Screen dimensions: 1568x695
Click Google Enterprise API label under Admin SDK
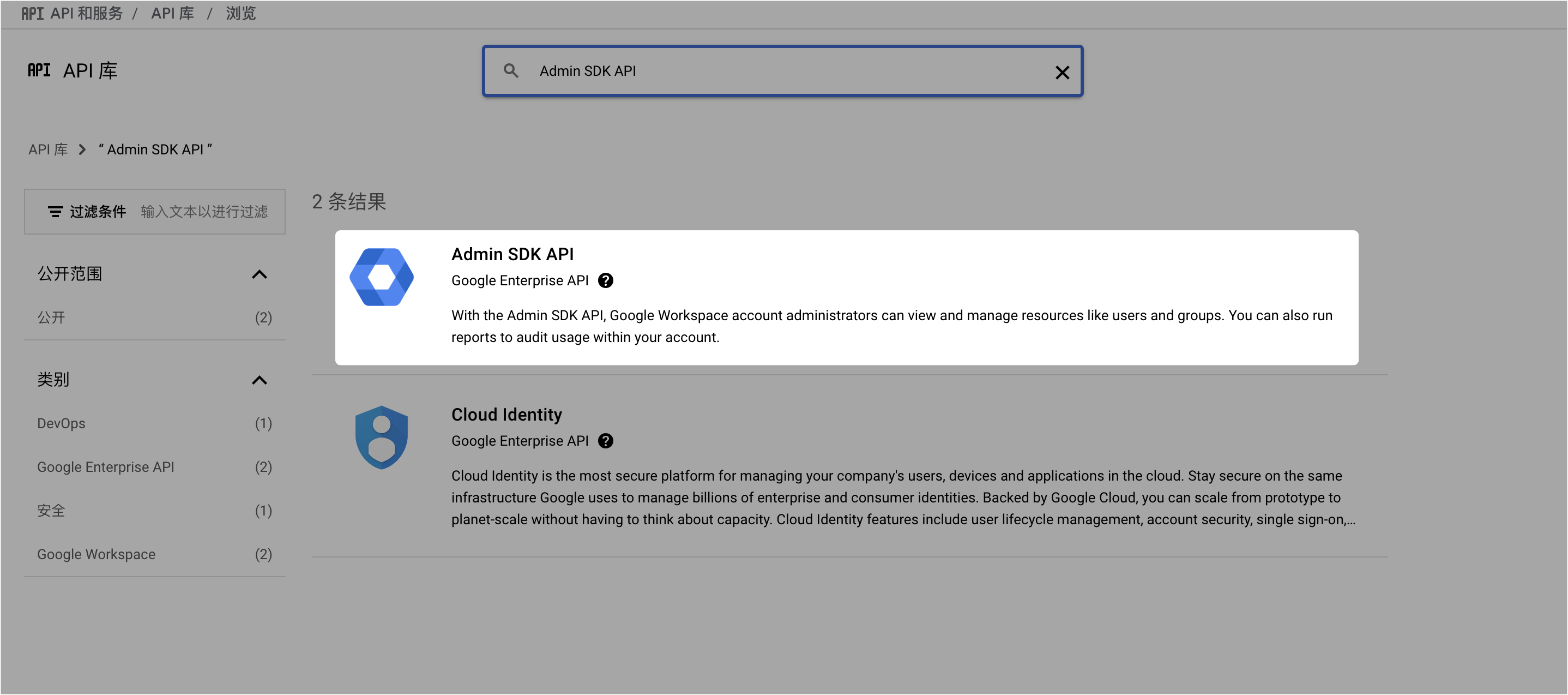(x=520, y=280)
